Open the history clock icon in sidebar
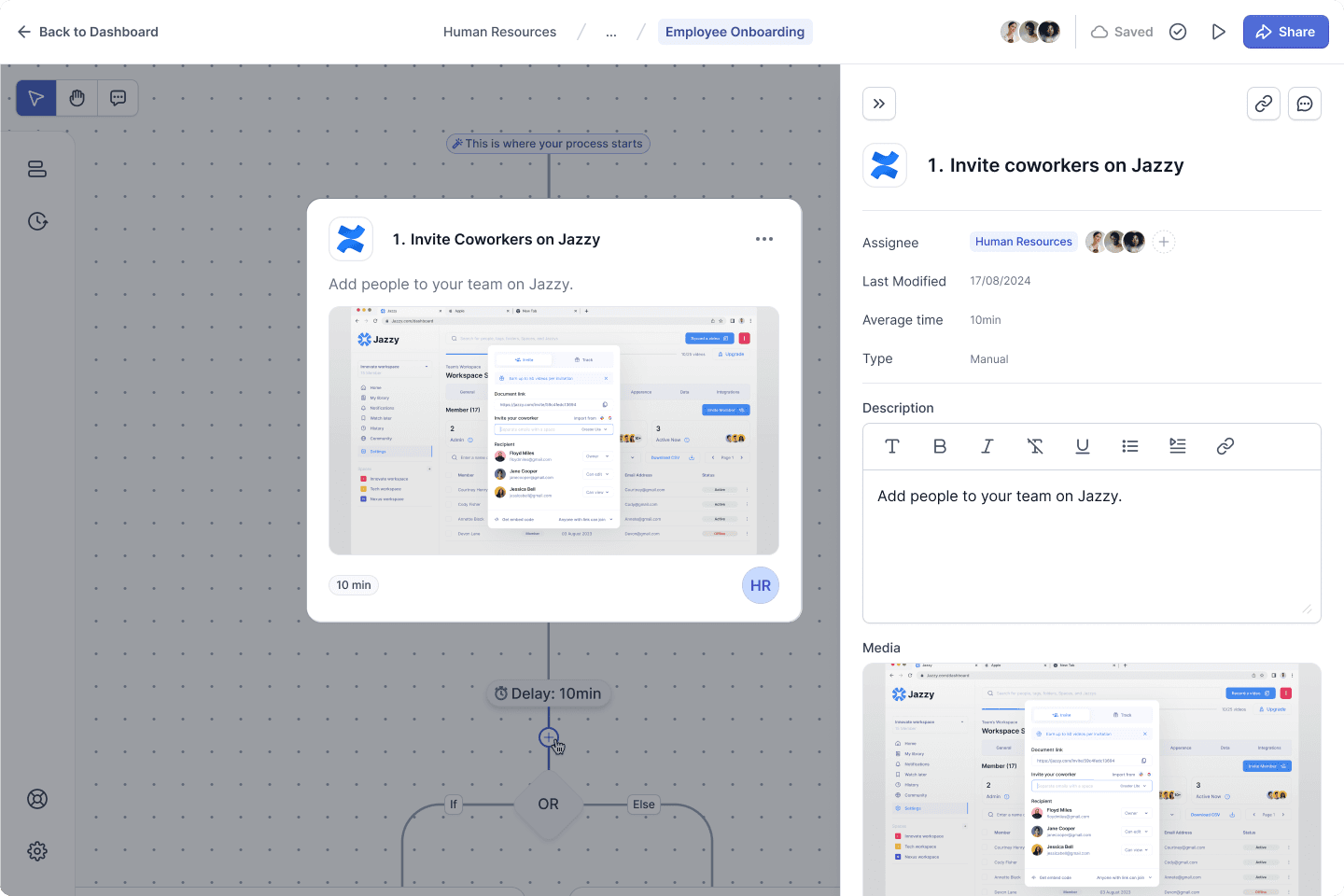The height and width of the screenshot is (896, 1344). point(37,221)
